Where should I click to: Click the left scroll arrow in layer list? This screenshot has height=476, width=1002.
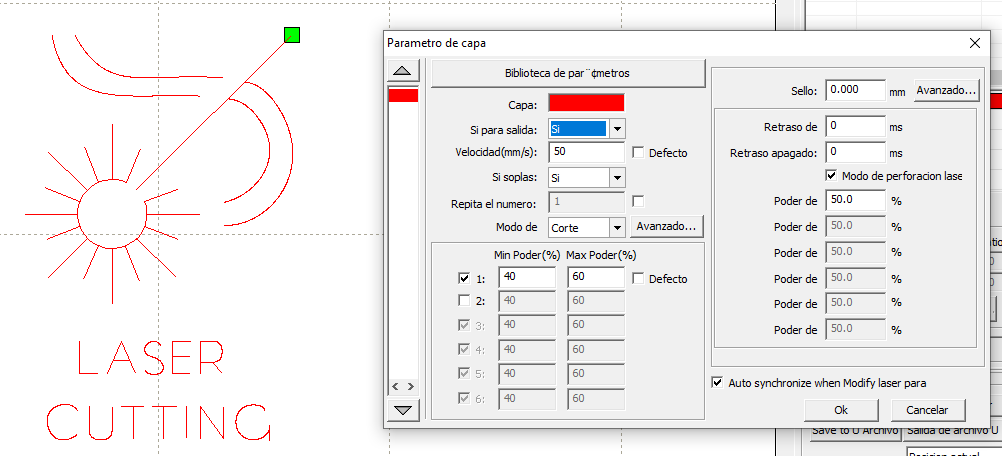pos(396,387)
